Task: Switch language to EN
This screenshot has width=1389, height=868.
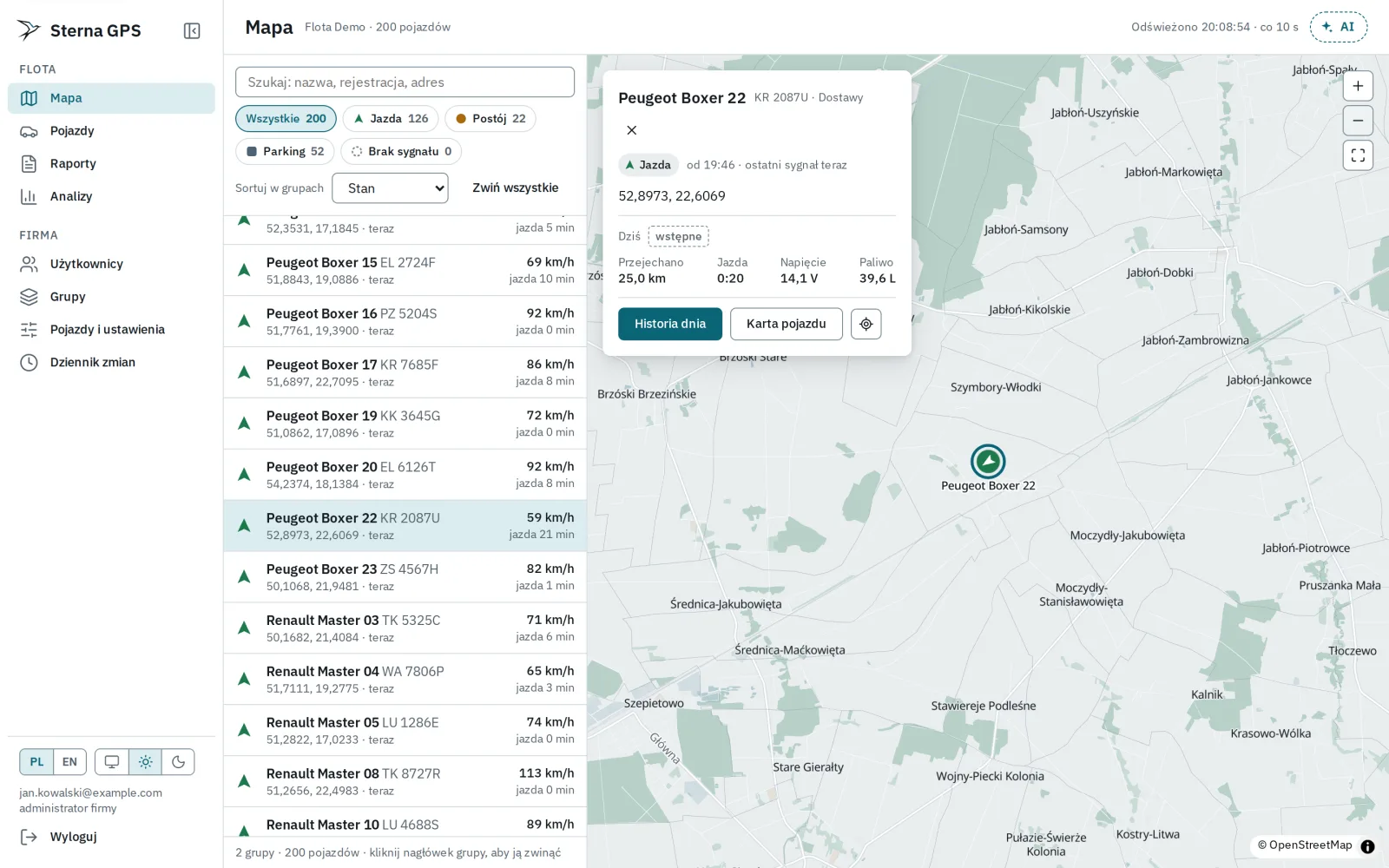Action: point(69,762)
